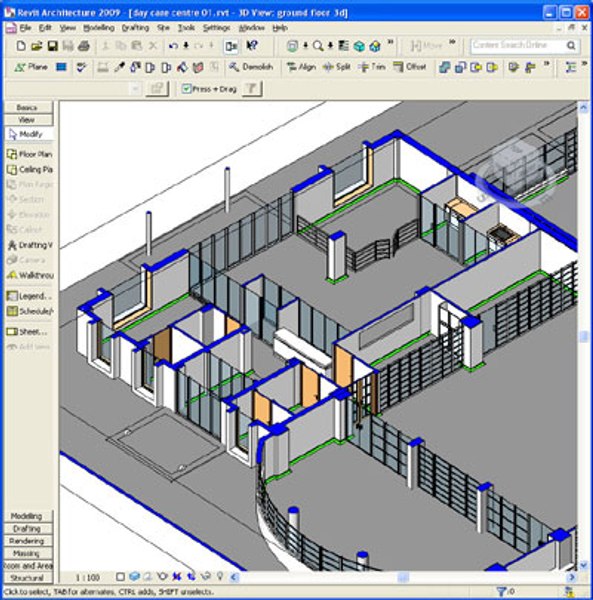
Task: Click the Ceiling Plan command
Action: (x=30, y=170)
